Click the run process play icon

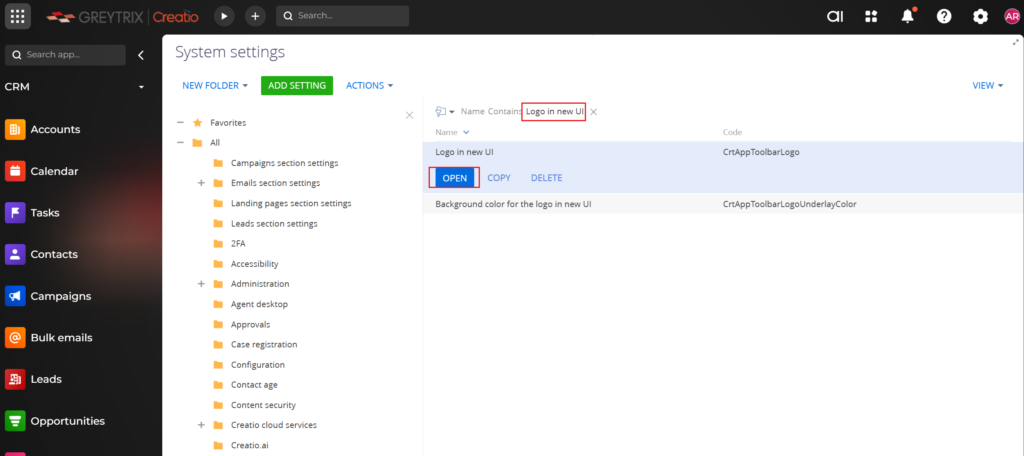click(224, 16)
